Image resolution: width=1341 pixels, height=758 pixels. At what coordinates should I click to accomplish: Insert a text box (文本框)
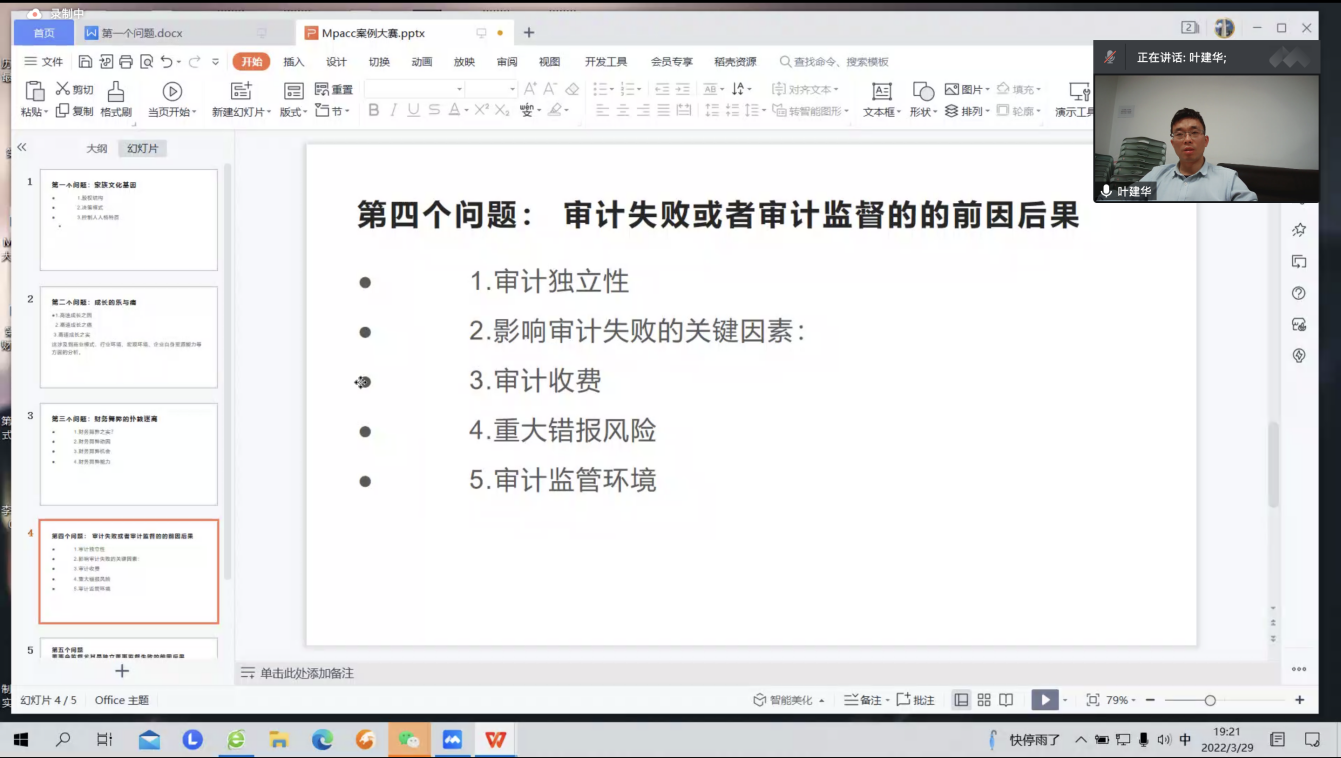[881, 92]
